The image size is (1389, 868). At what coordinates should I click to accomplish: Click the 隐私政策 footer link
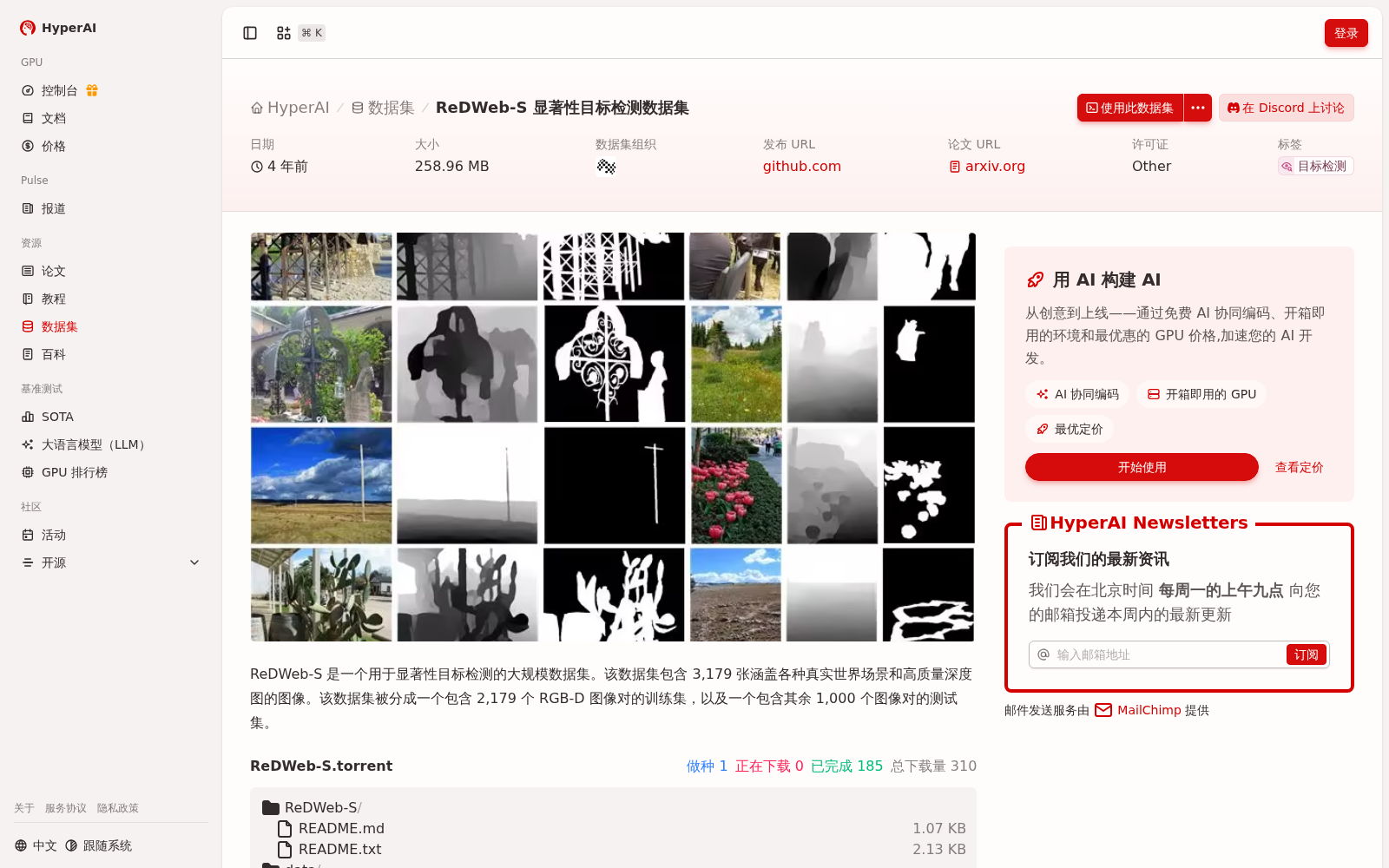coord(118,808)
